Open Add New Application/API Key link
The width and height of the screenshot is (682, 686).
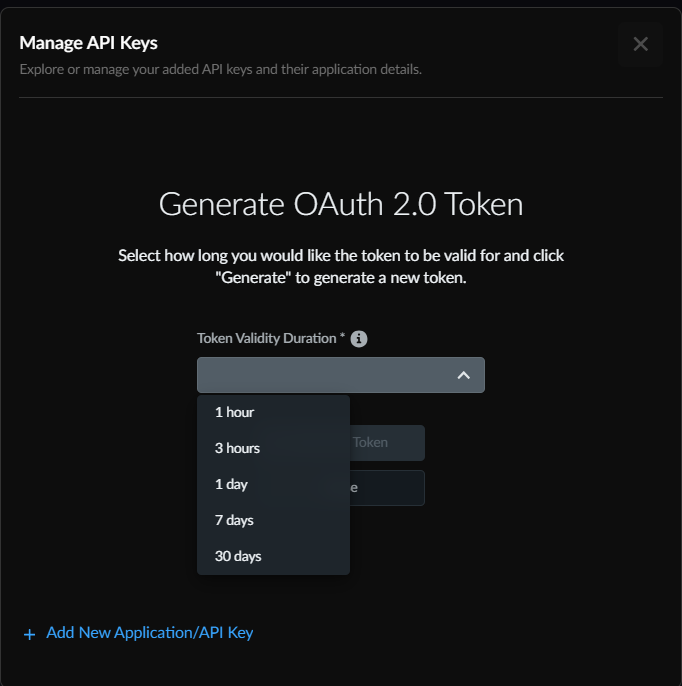[x=150, y=633]
